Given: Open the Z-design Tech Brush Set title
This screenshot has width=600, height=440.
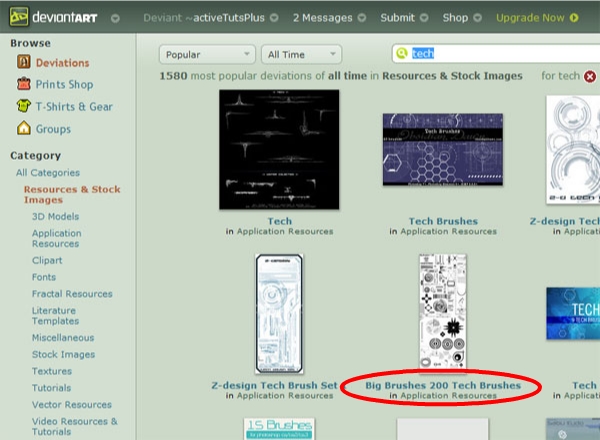Looking at the screenshot, I should click(x=274, y=385).
